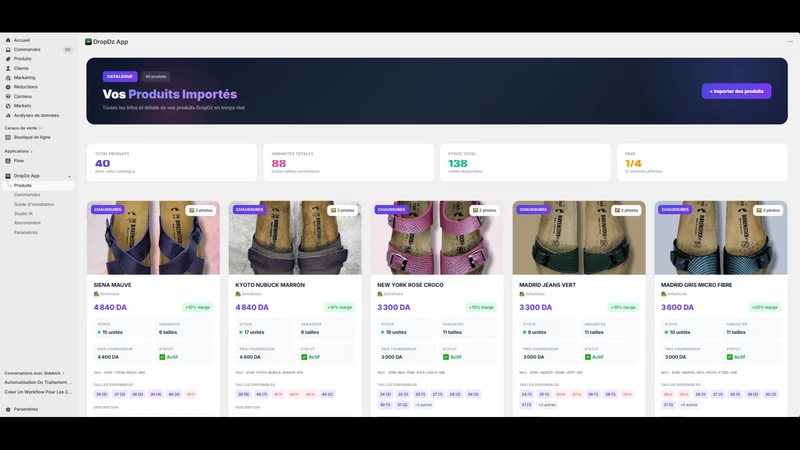Screen dimensions: 800x450
Task: Click the 4 840 DA price on SIENA MAUVE
Action: pos(110,307)
